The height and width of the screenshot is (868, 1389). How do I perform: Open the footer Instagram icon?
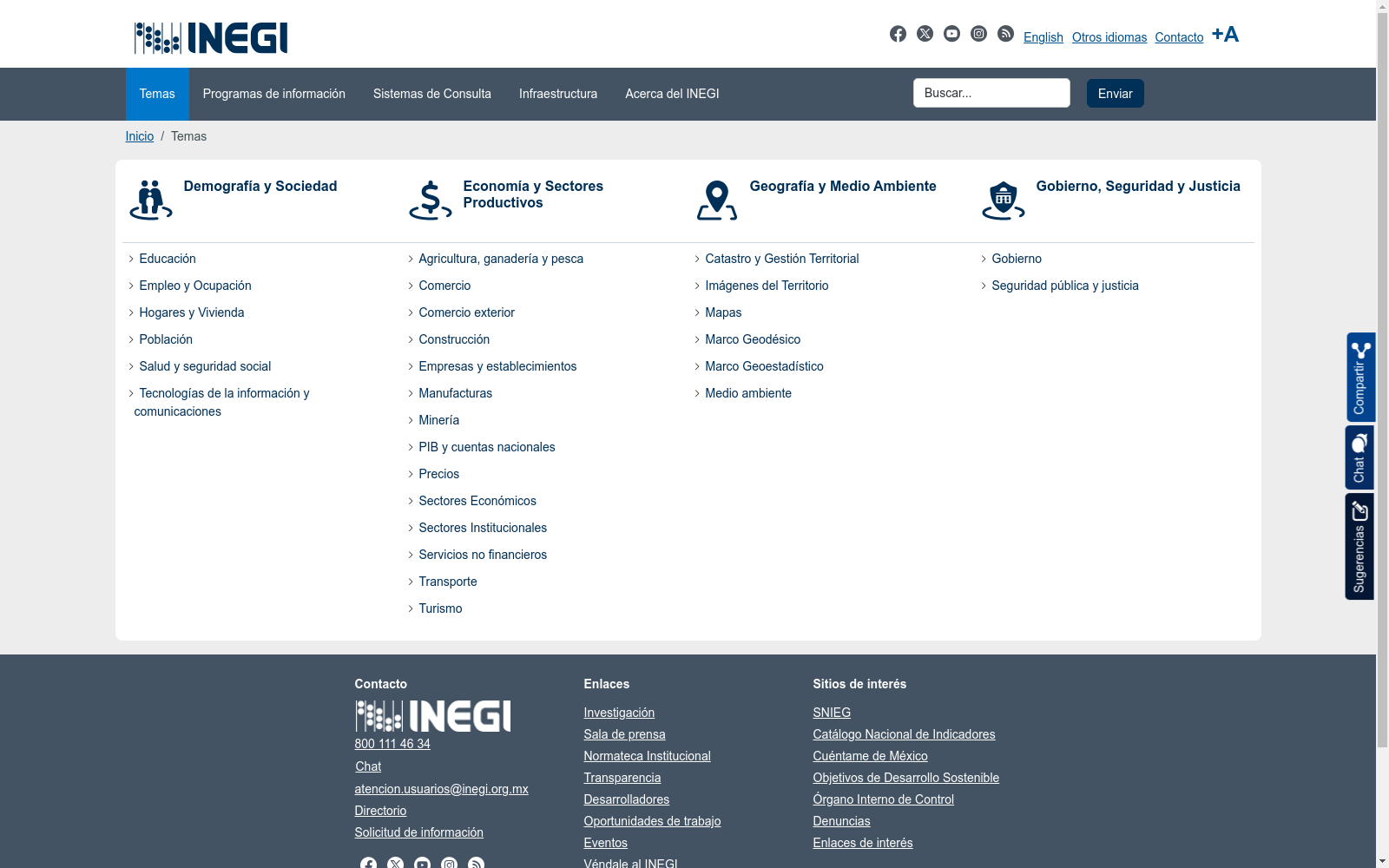tap(449, 863)
